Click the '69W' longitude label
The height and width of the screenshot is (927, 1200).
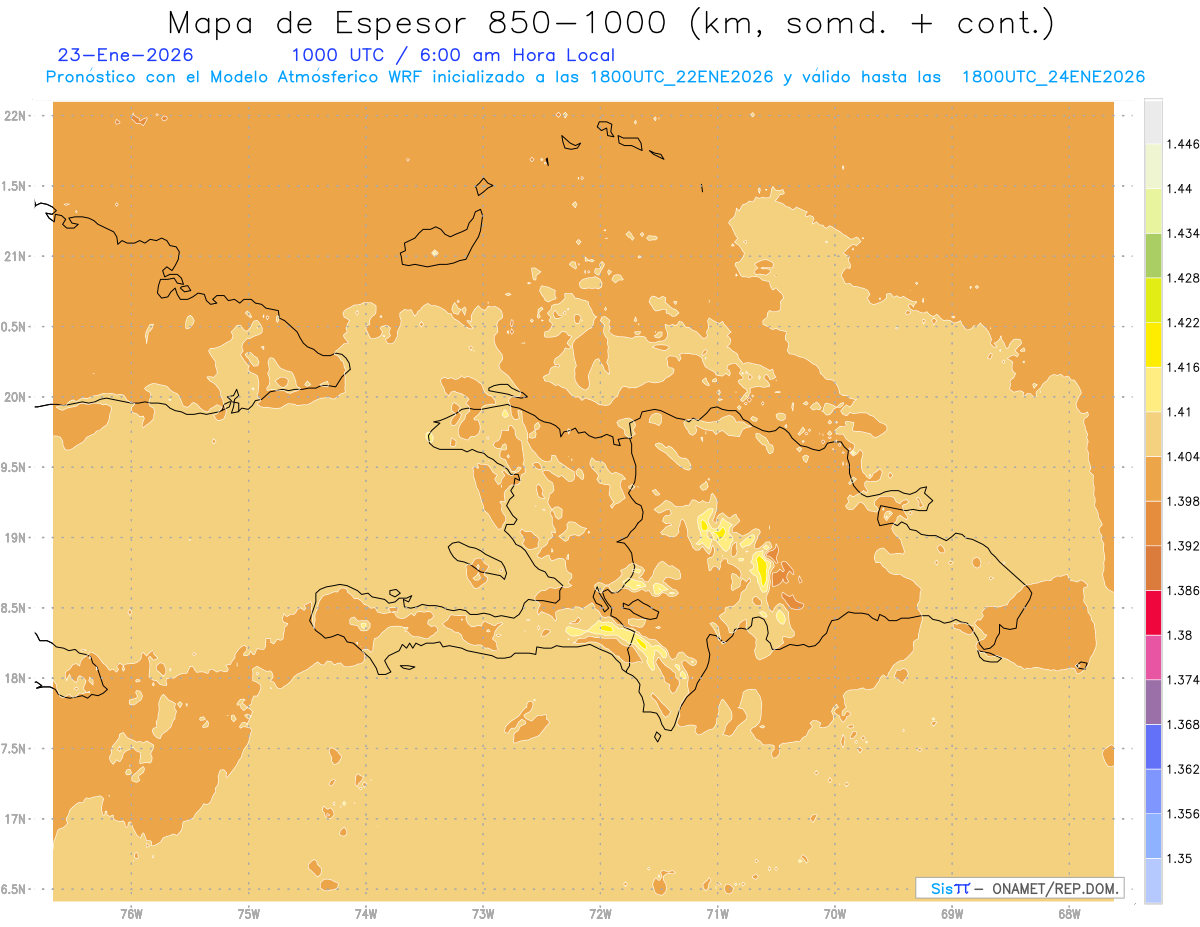952,914
